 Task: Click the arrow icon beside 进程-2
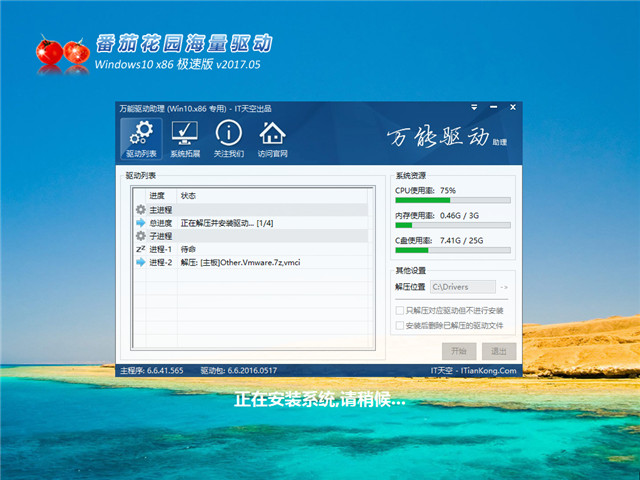point(140,262)
